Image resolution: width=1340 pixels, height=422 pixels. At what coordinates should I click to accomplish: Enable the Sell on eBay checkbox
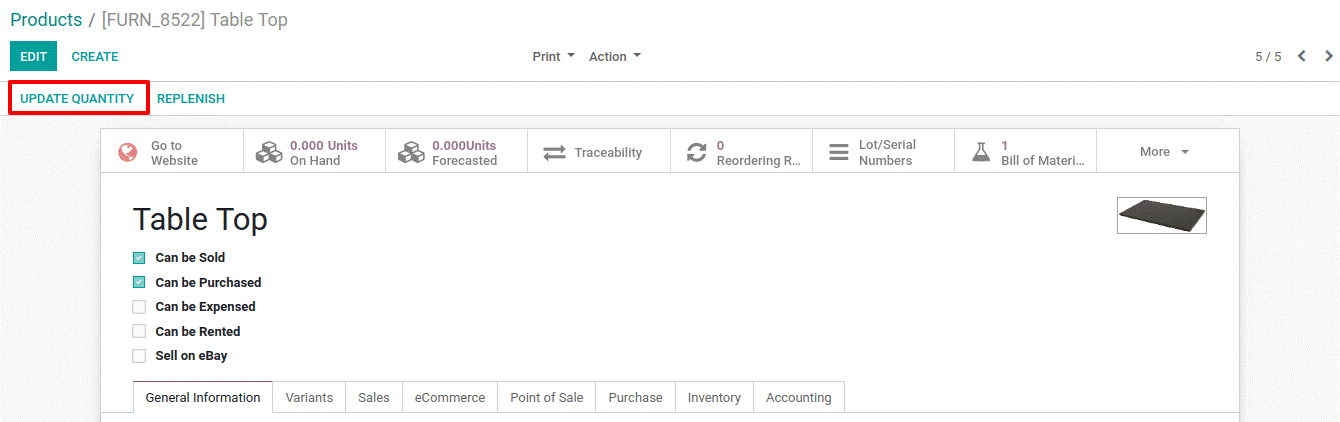tap(139, 356)
